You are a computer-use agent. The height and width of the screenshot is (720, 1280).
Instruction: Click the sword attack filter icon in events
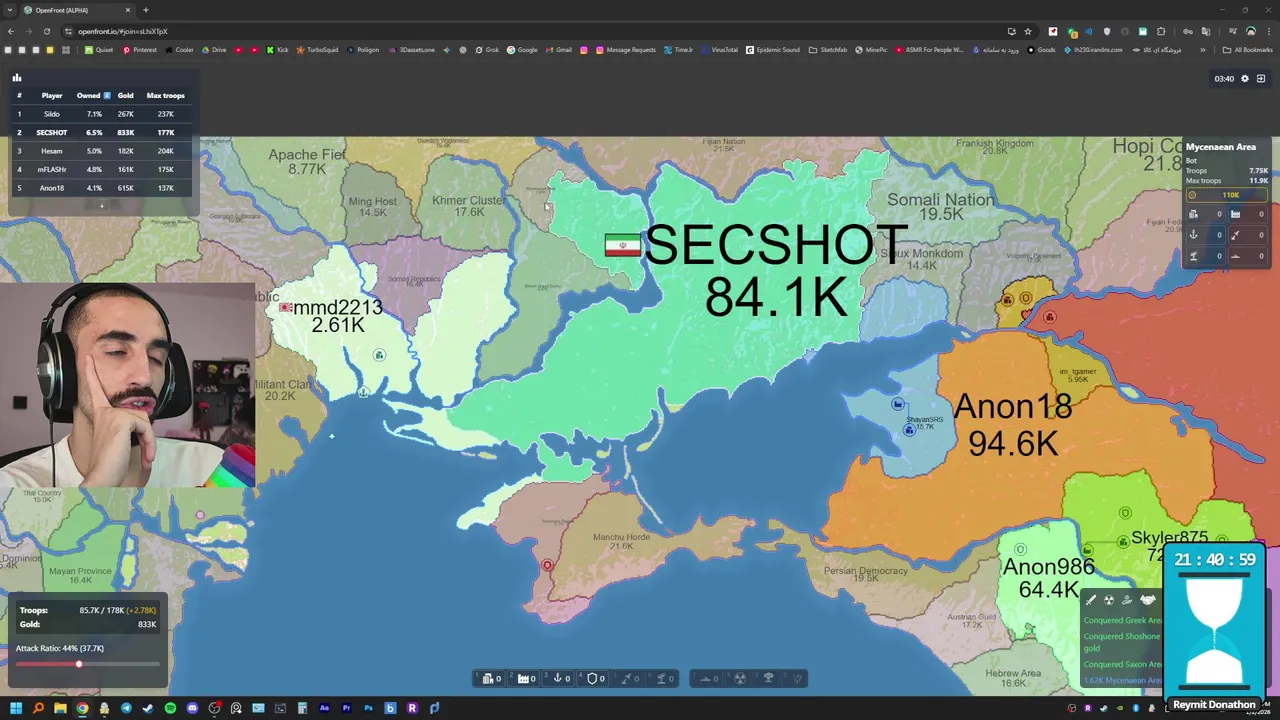click(x=1091, y=600)
